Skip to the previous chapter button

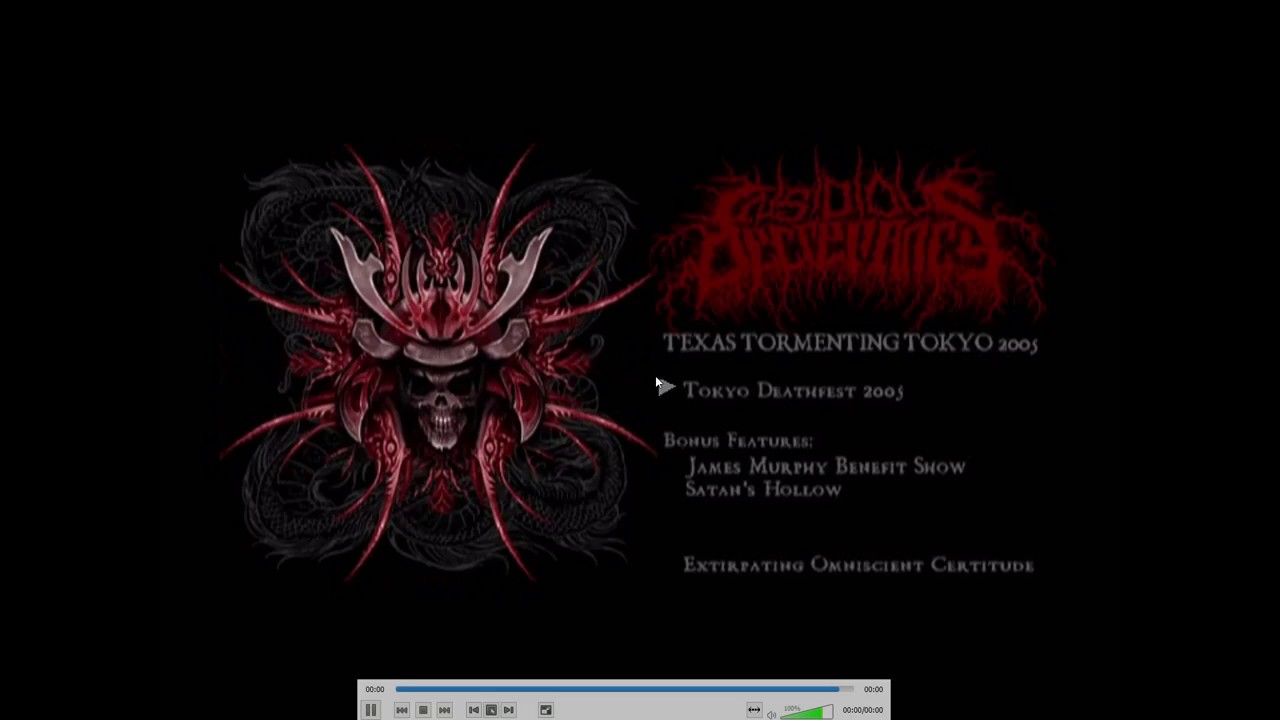pos(401,710)
